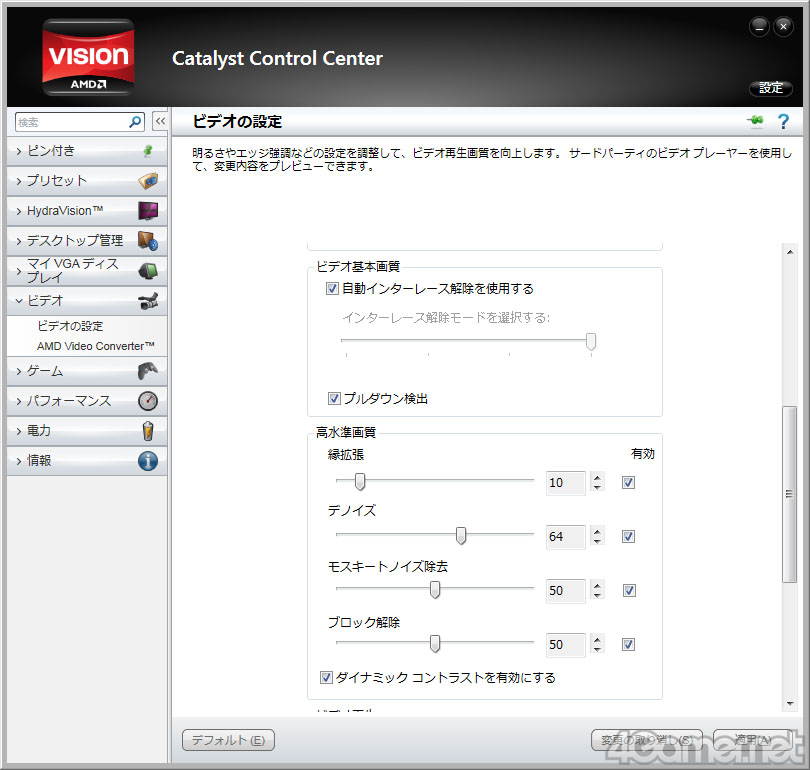Screen dimensions: 810x770
Task: Decrease ブロック解除 value with down arrow
Action: (x=598, y=650)
